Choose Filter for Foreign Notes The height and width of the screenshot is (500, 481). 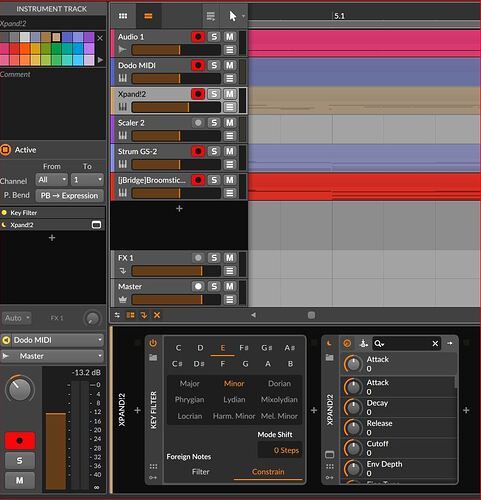point(201,472)
